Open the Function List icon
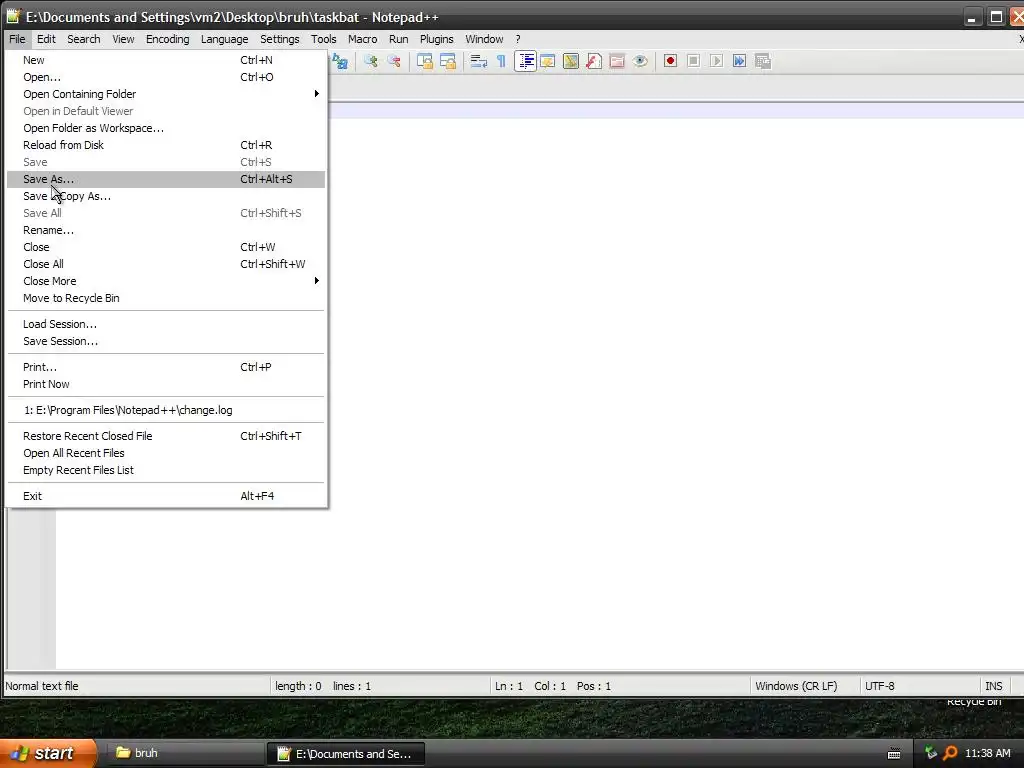This screenshot has height=768, width=1024. (594, 61)
